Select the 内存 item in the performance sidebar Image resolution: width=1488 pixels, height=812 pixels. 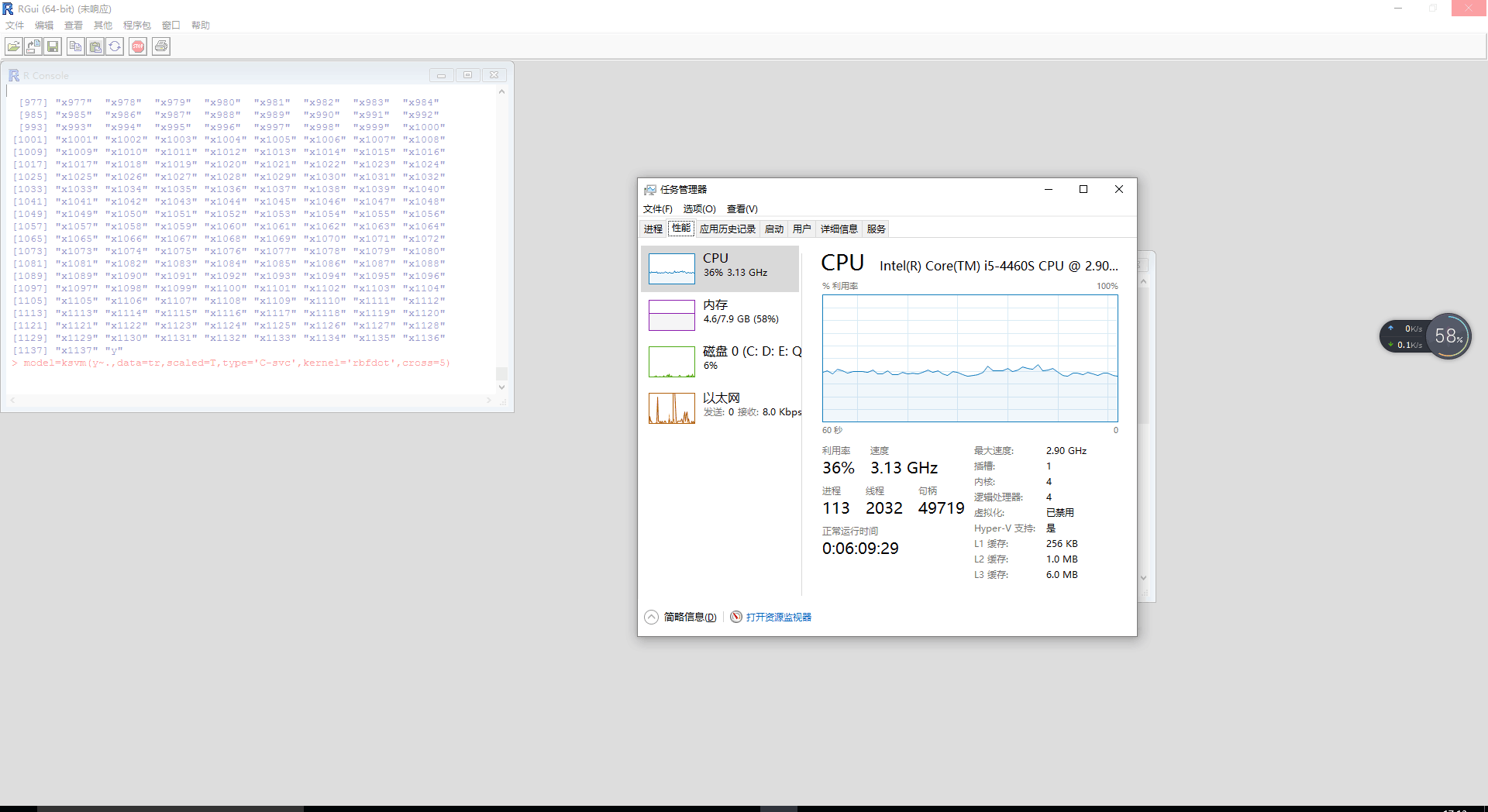pyautogui.click(x=720, y=315)
